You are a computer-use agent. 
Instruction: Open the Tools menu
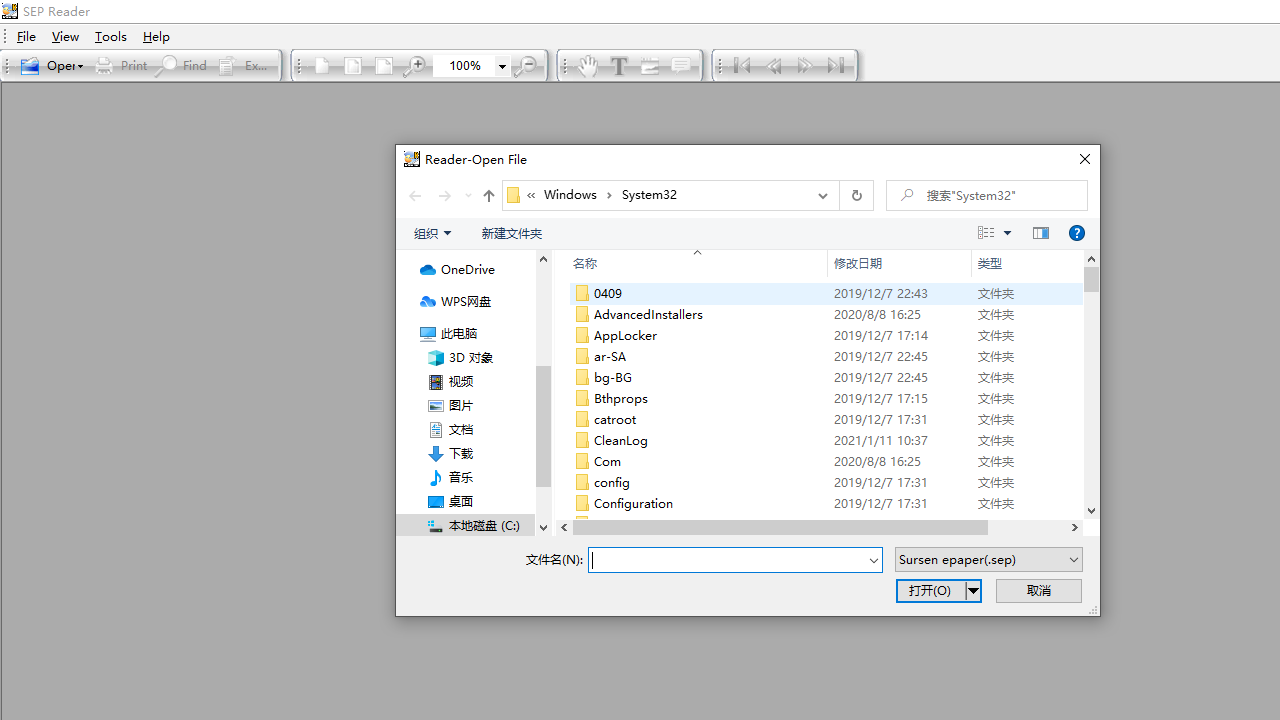pyautogui.click(x=110, y=36)
